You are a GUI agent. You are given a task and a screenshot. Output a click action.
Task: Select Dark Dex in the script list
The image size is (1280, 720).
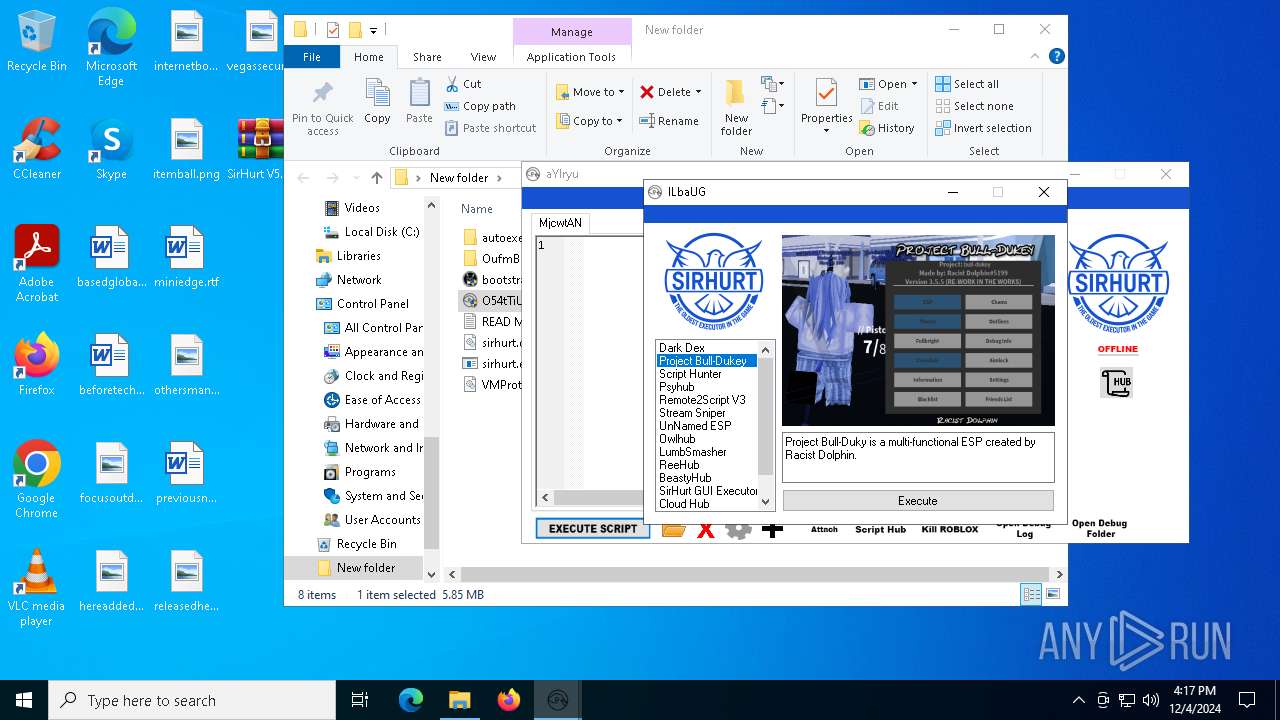tap(682, 348)
